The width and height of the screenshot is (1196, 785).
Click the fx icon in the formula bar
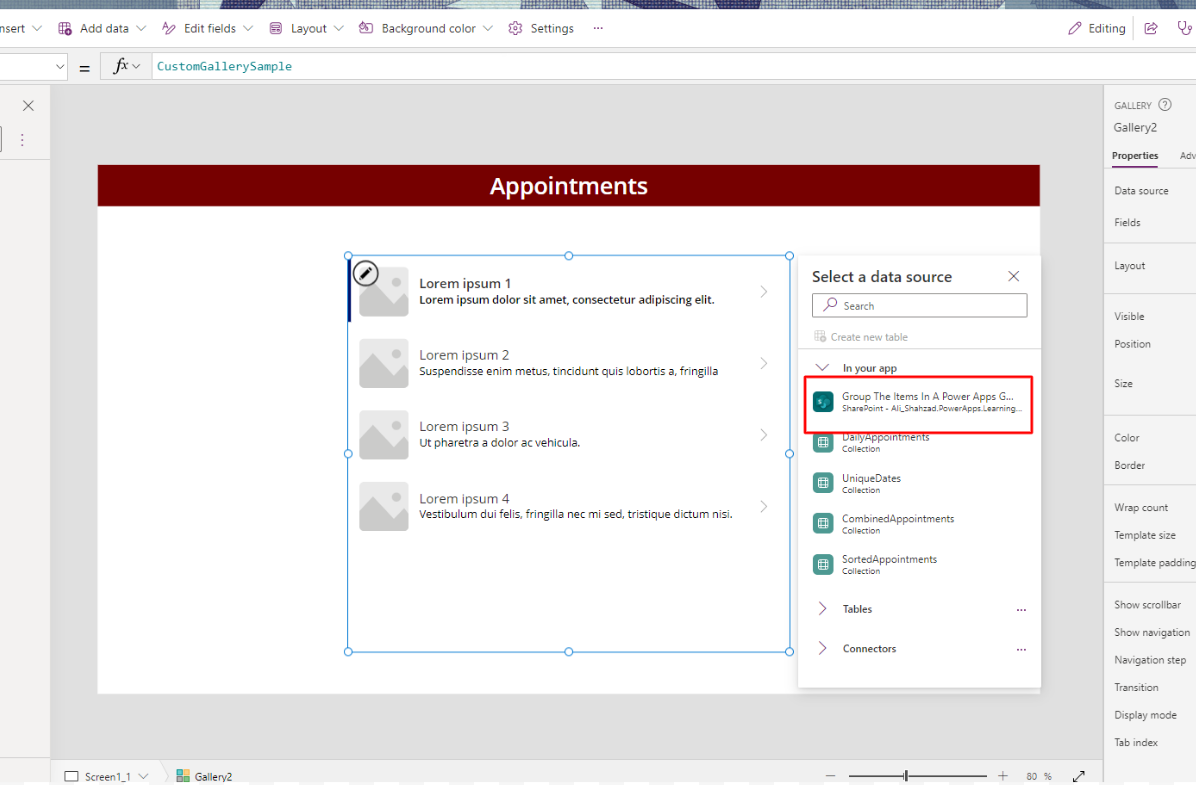click(119, 65)
